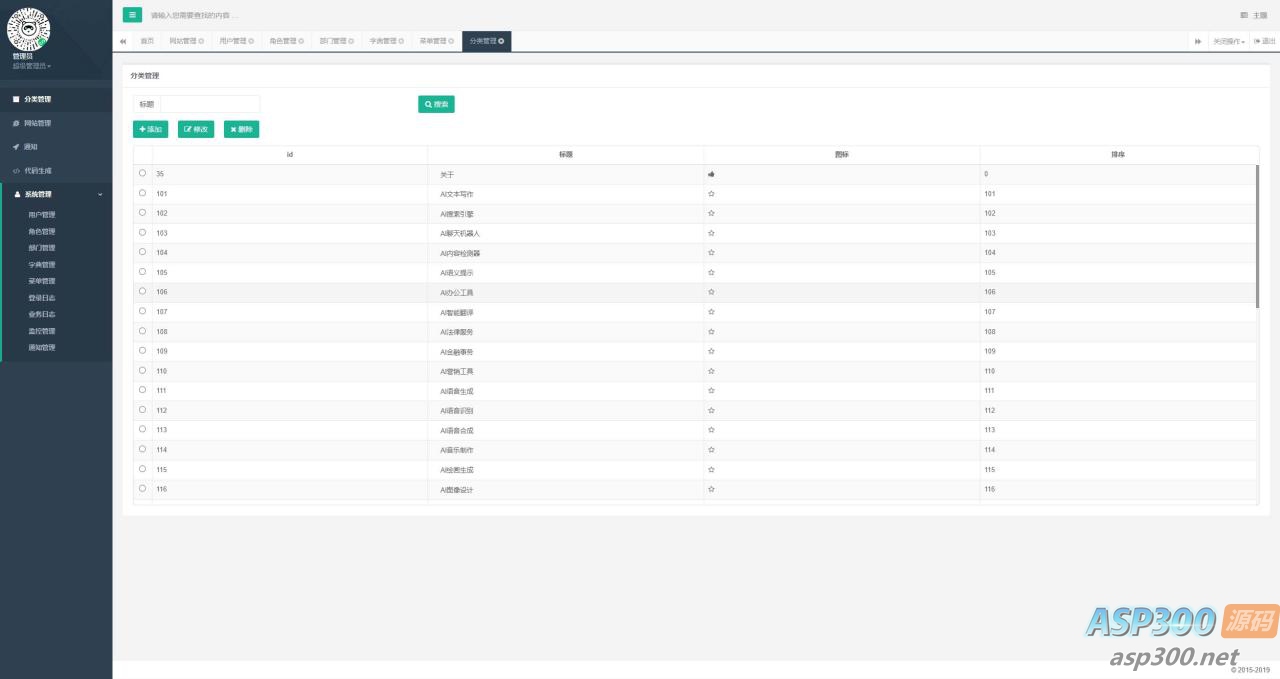This screenshot has height=679, width=1280.
Task: Close the 网站管理 tab via its x icon
Action: pyautogui.click(x=201, y=41)
